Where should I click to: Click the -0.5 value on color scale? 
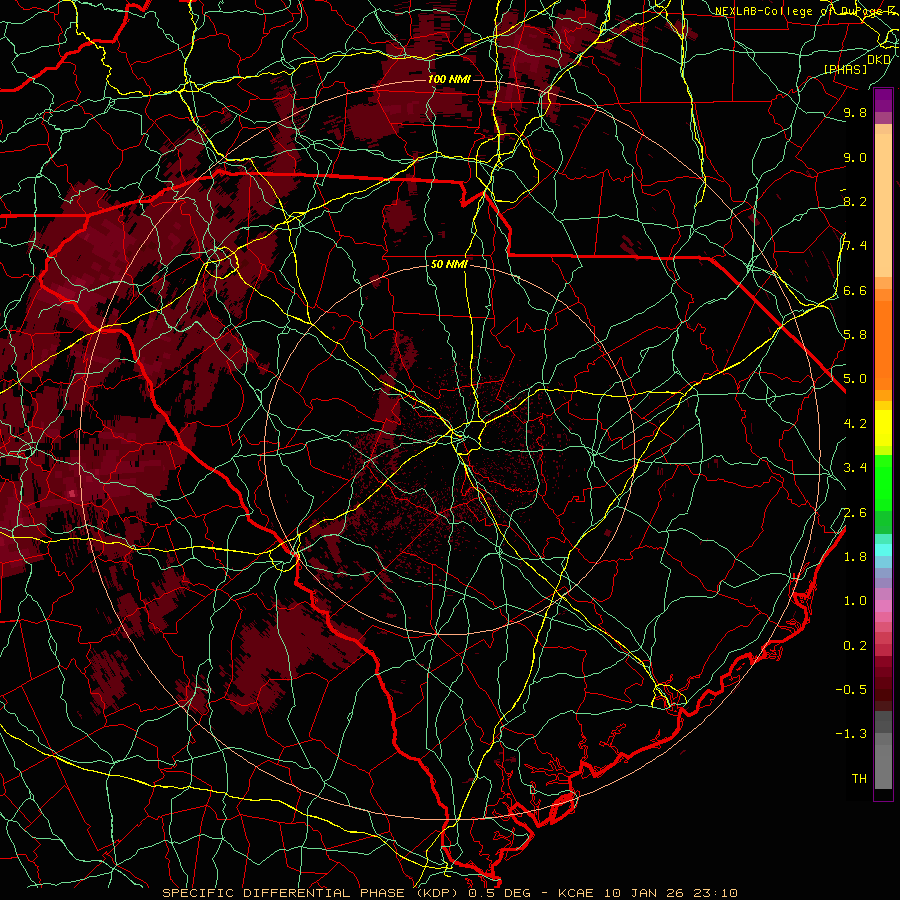click(x=851, y=690)
